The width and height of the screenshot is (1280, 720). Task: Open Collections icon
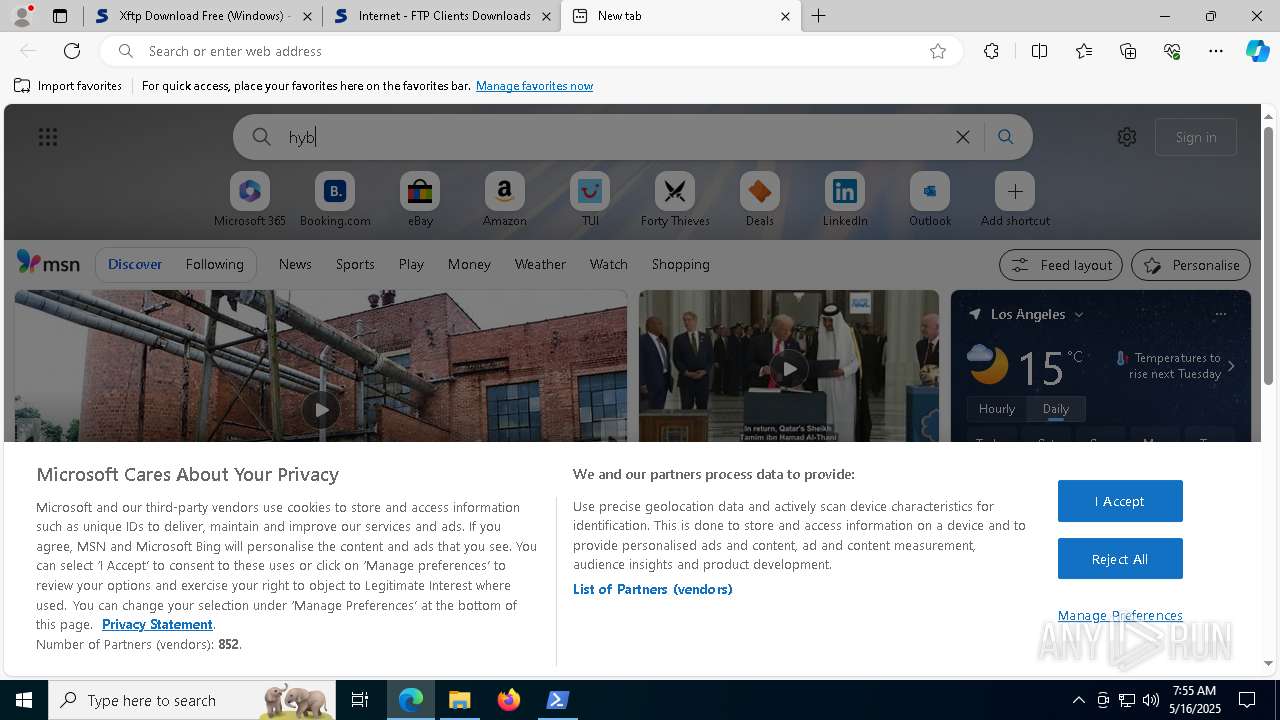1128,51
